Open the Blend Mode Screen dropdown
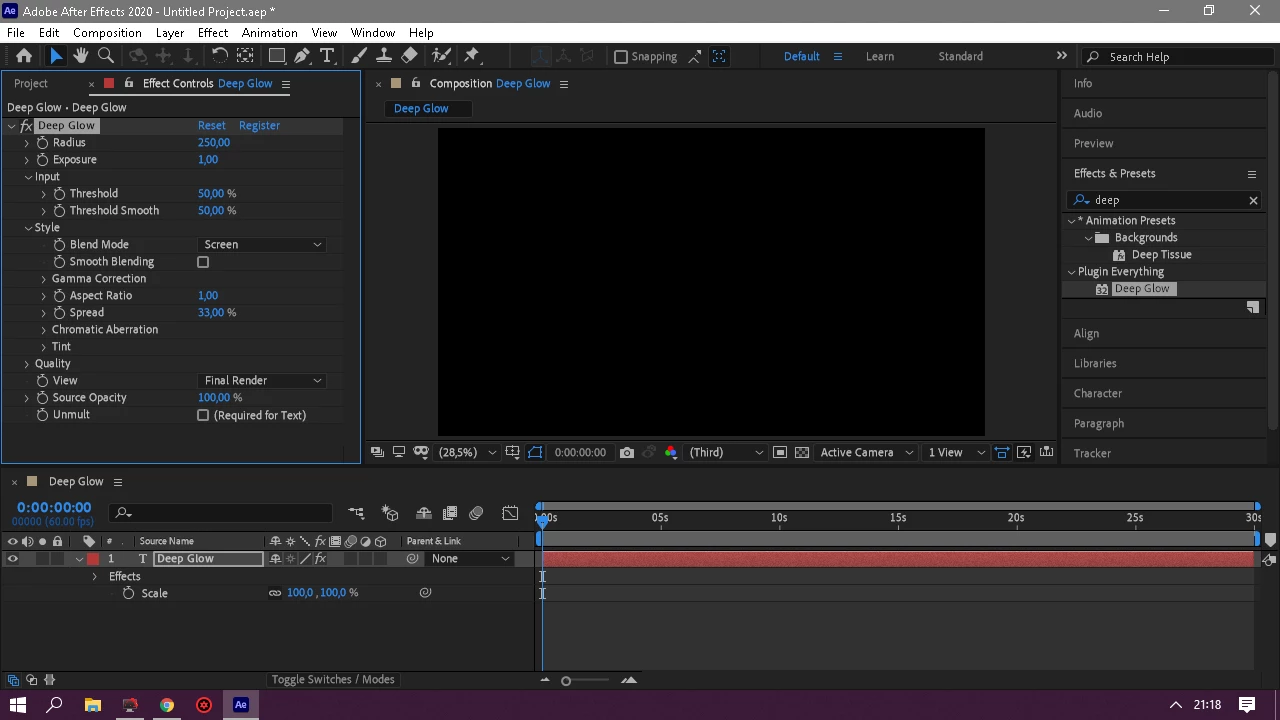1280x720 pixels. (x=262, y=245)
